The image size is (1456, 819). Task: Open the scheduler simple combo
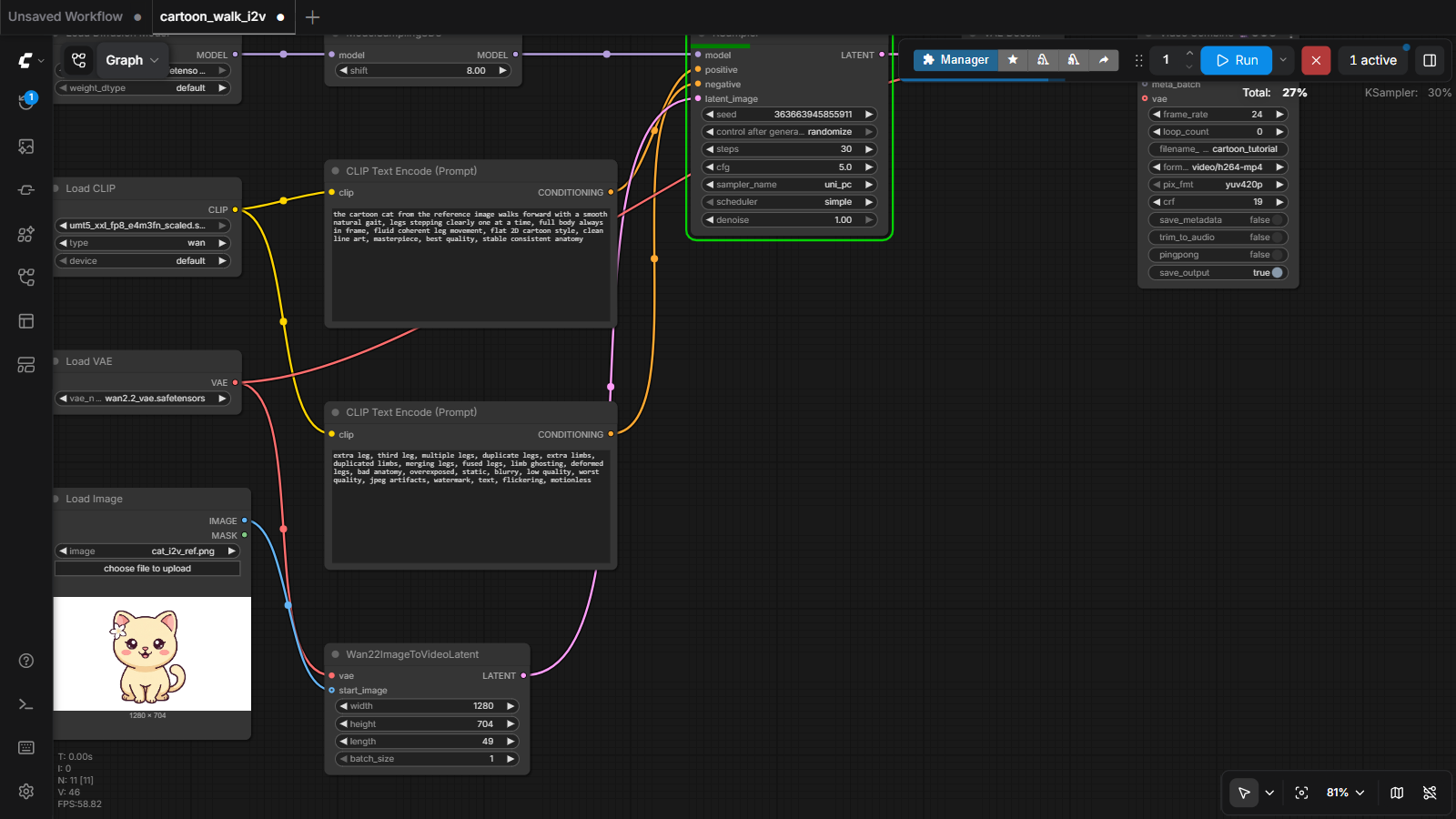point(789,202)
